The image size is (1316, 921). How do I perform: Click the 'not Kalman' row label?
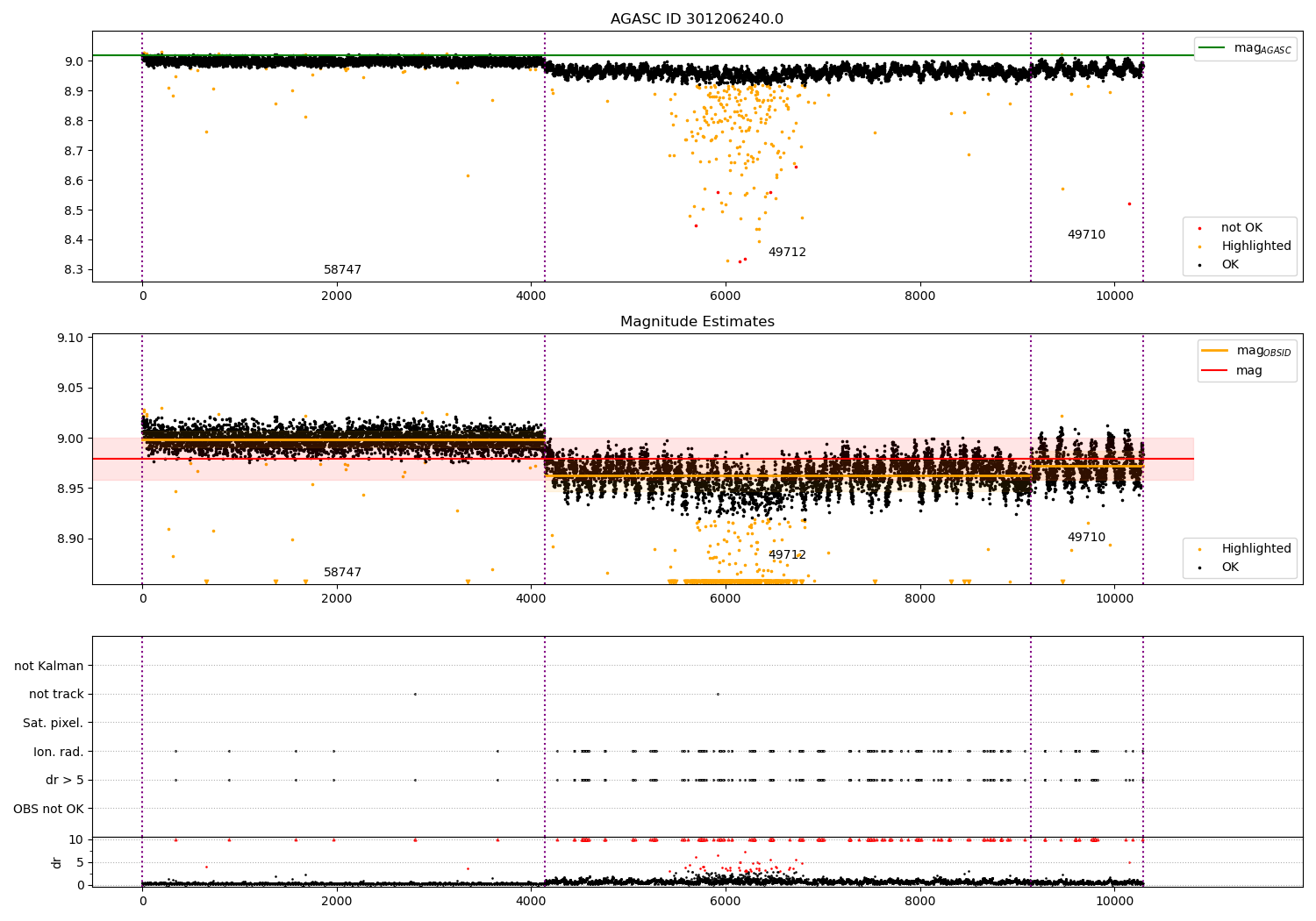[49, 666]
